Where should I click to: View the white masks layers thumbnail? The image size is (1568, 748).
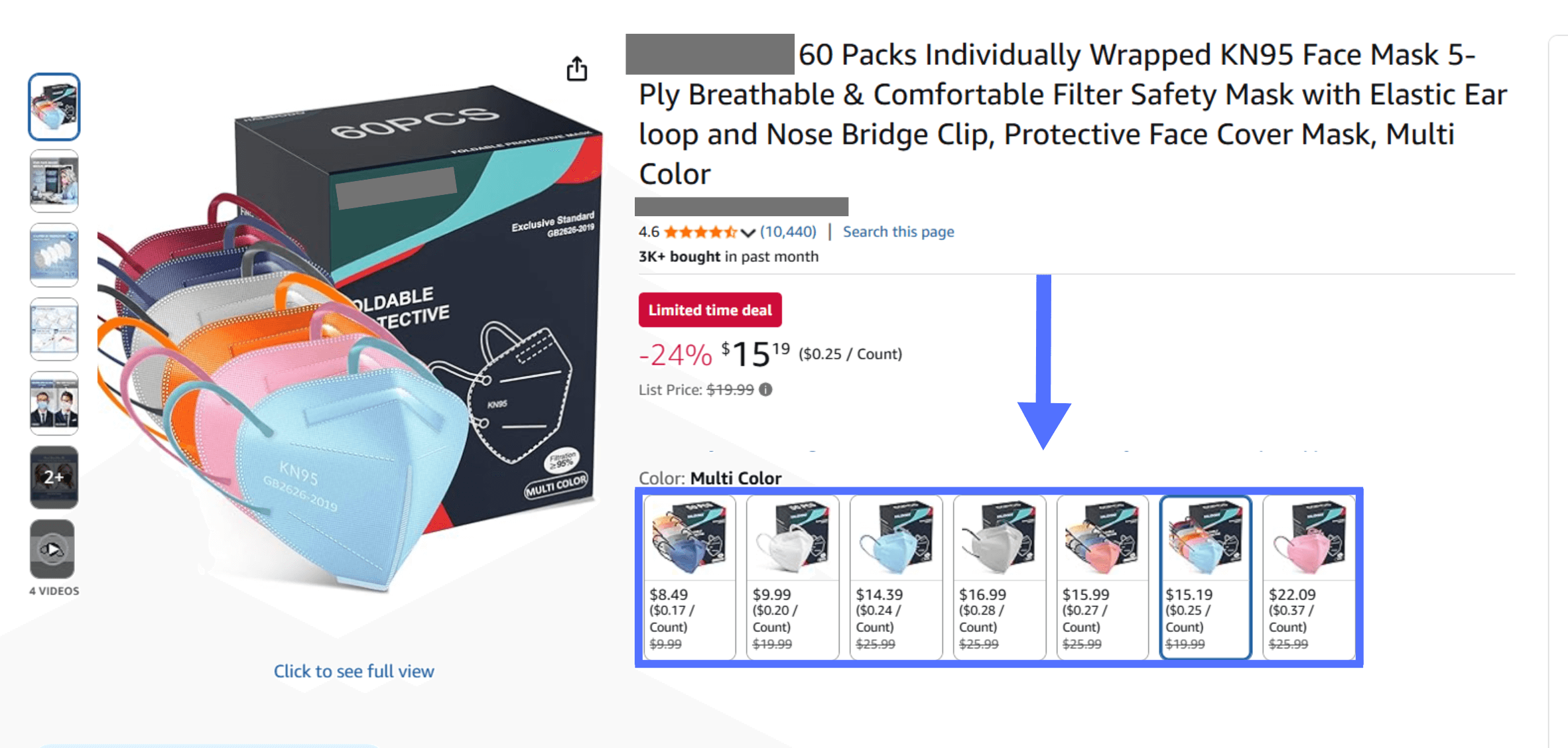54,255
